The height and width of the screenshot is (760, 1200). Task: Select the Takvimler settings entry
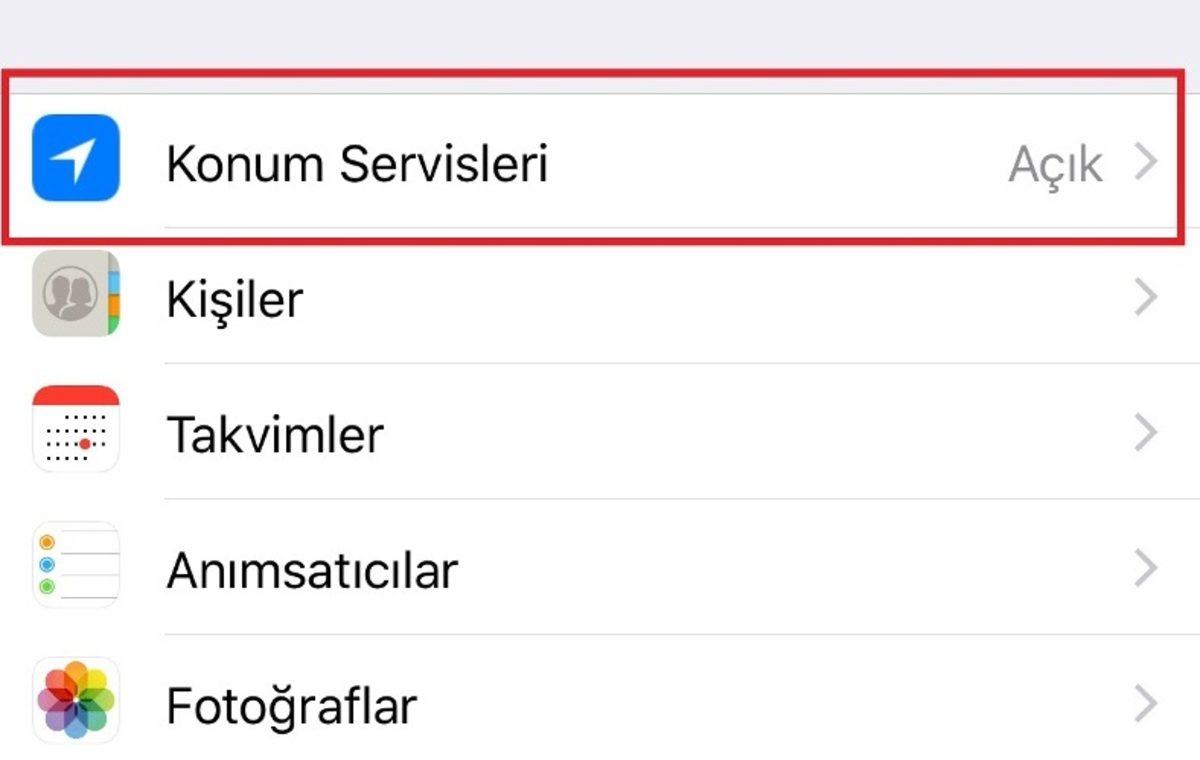[x=277, y=432]
